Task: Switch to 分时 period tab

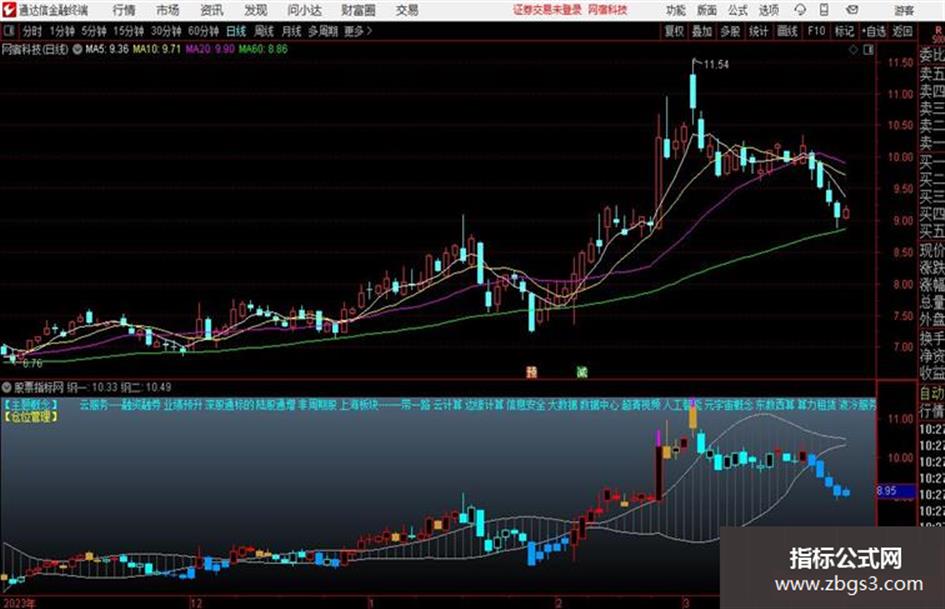Action: [x=32, y=31]
